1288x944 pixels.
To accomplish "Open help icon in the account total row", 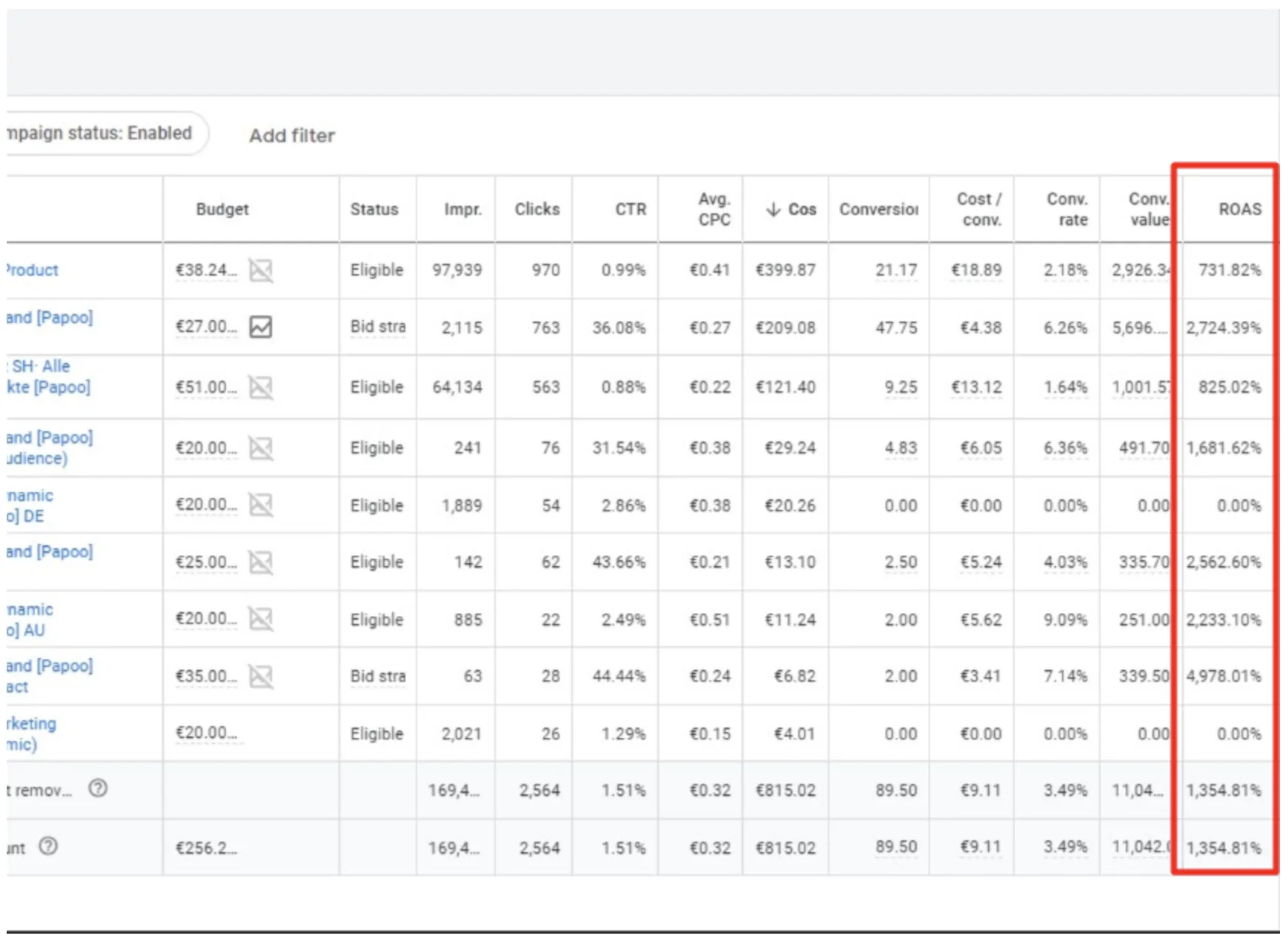I will click(x=48, y=846).
